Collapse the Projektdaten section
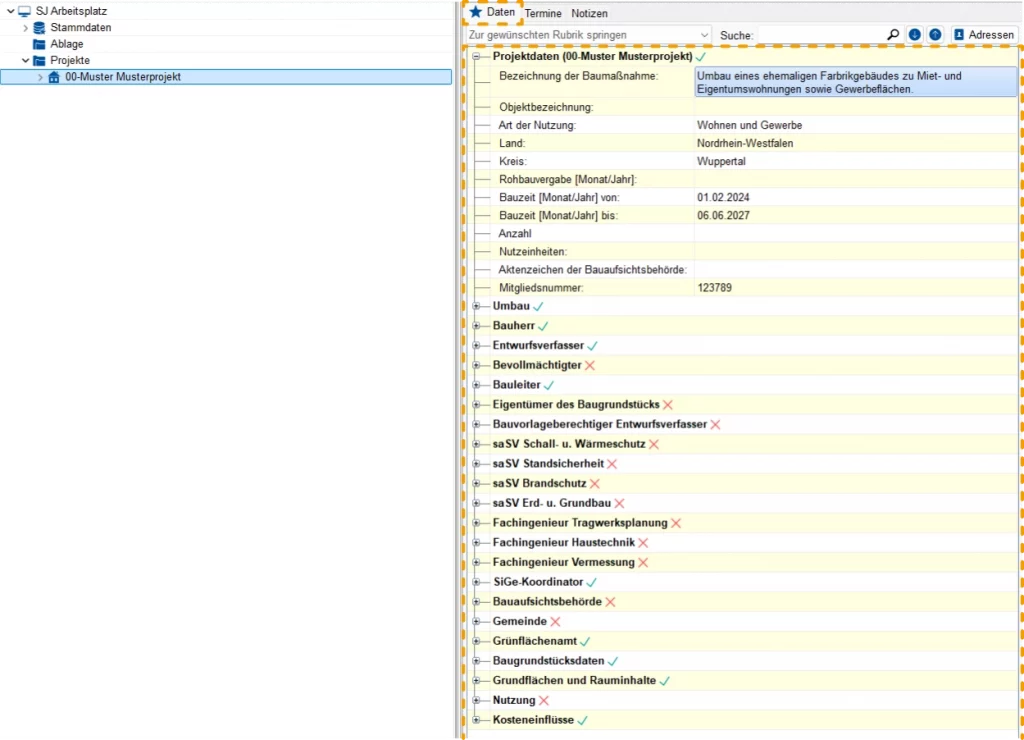This screenshot has width=1024, height=740. (477, 58)
